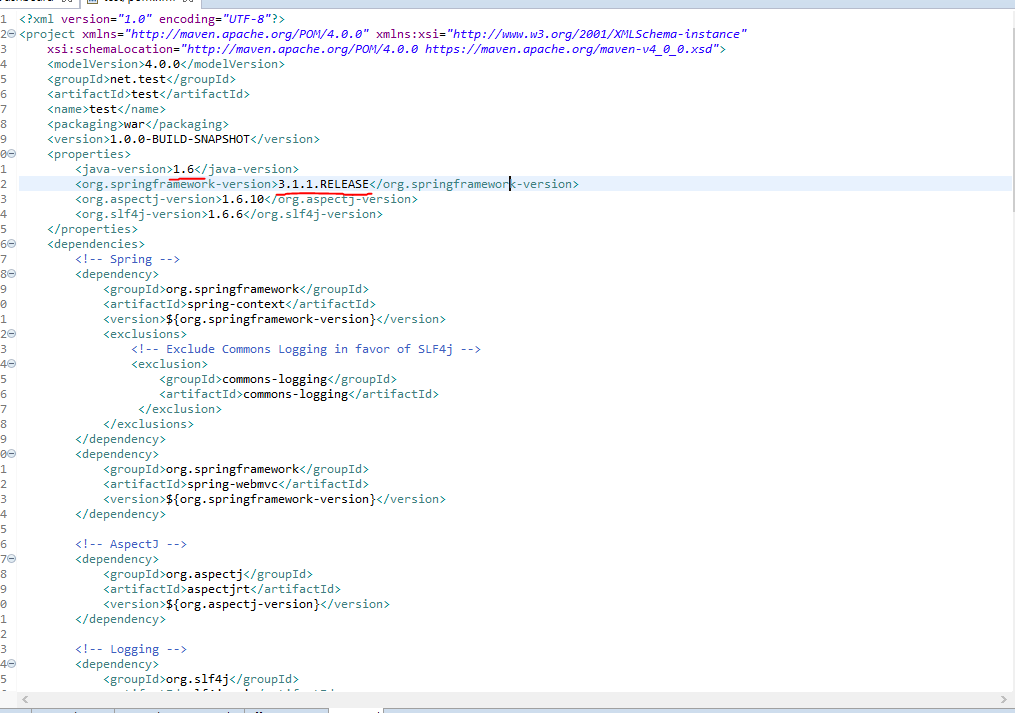The height and width of the screenshot is (713, 1015).
Task: Fold the dependency under the Spring comment
Action: pyautogui.click(x=12, y=274)
